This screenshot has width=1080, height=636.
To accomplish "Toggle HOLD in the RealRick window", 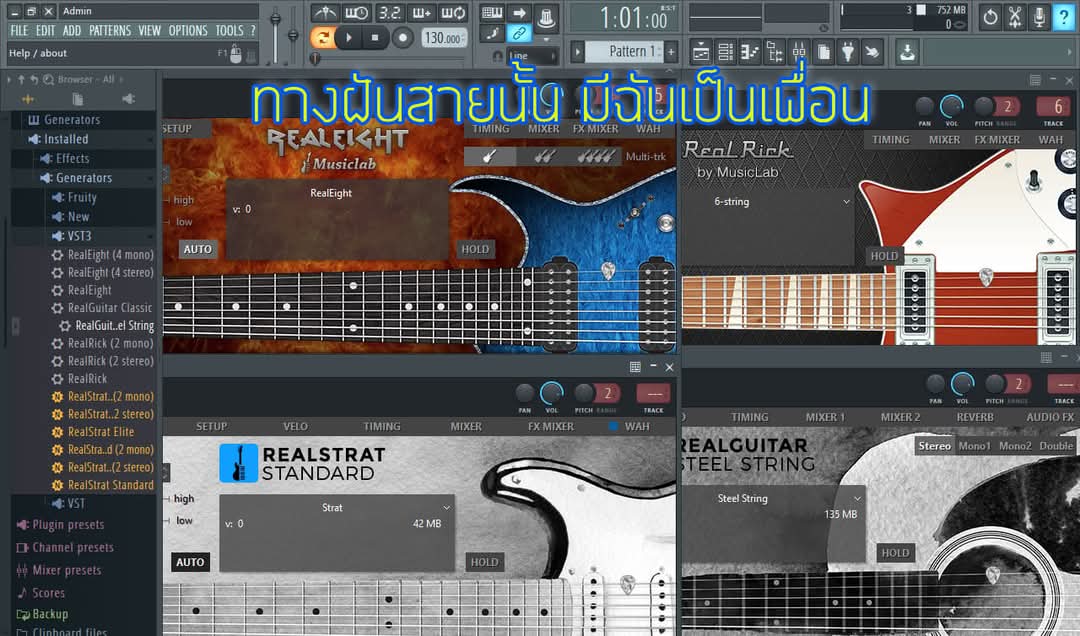I will [884, 256].
